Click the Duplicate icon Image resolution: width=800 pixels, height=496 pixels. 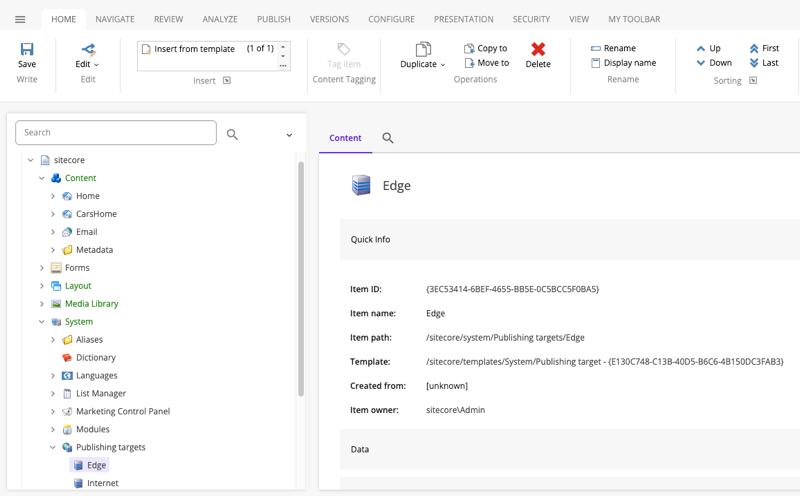[x=423, y=49]
